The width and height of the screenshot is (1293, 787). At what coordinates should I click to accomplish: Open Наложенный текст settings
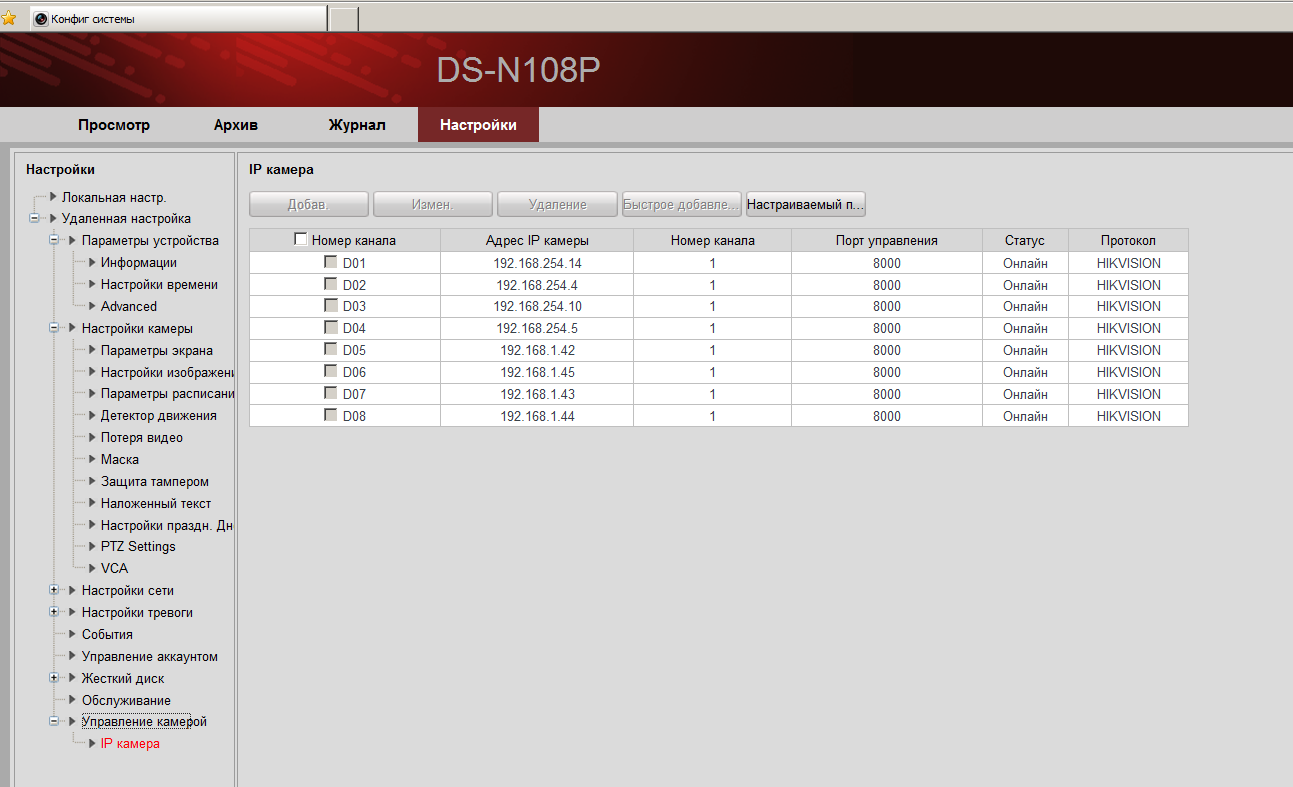pyautogui.click(x=156, y=504)
